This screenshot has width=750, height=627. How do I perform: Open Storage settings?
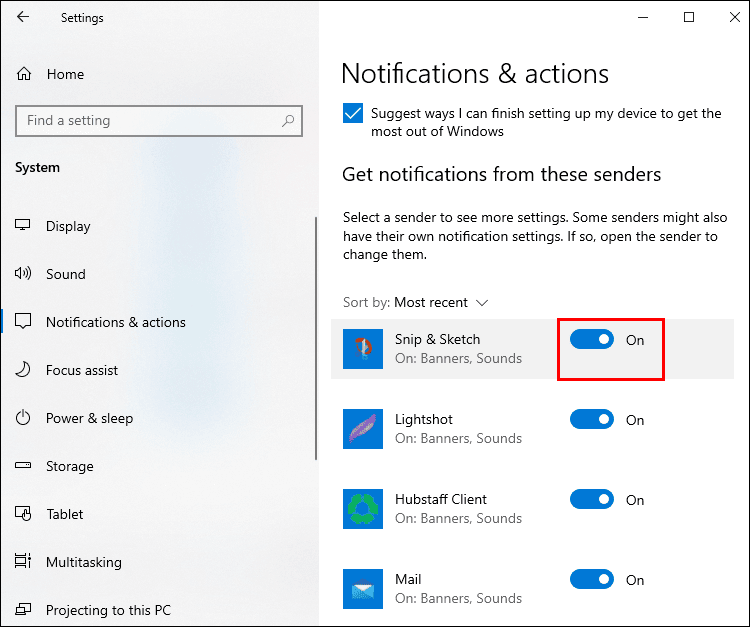click(x=70, y=466)
